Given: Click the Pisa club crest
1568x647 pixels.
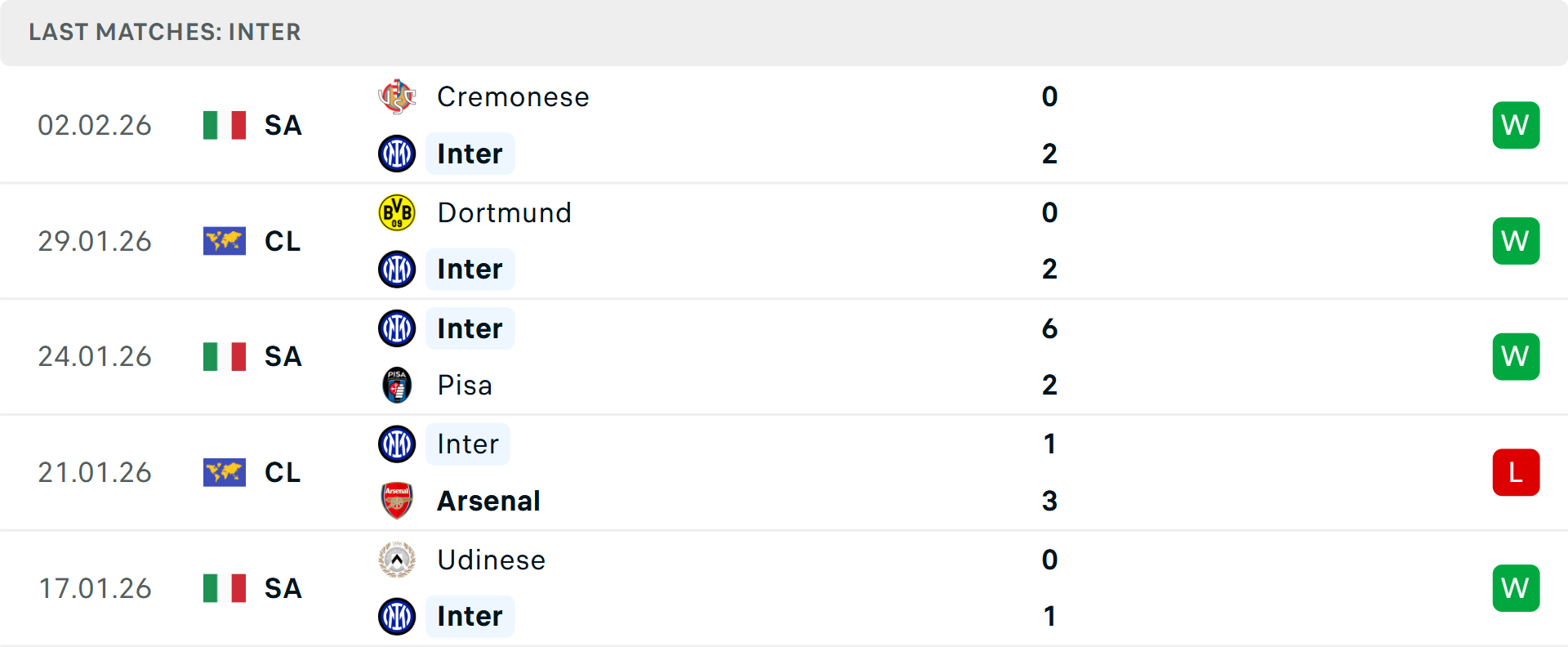Looking at the screenshot, I should [397, 385].
